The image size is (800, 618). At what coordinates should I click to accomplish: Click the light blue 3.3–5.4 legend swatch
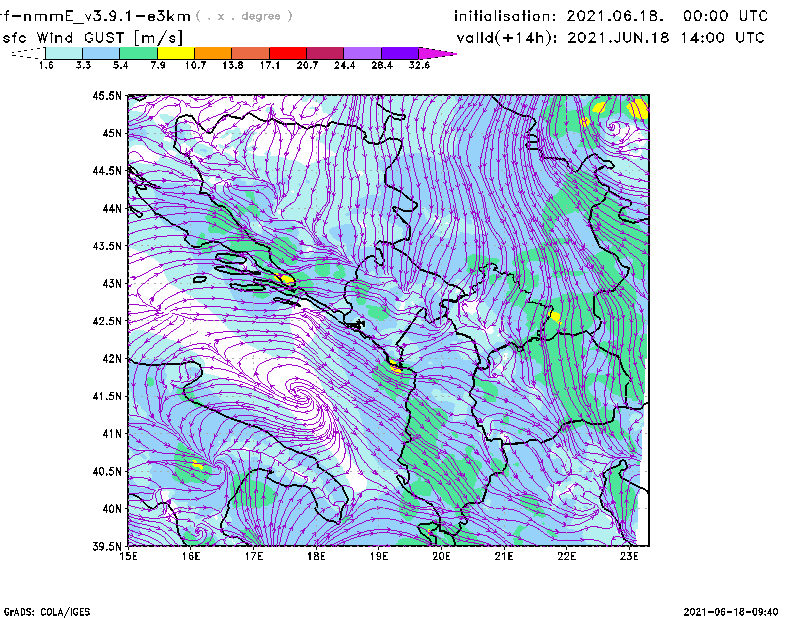[x=101, y=53]
